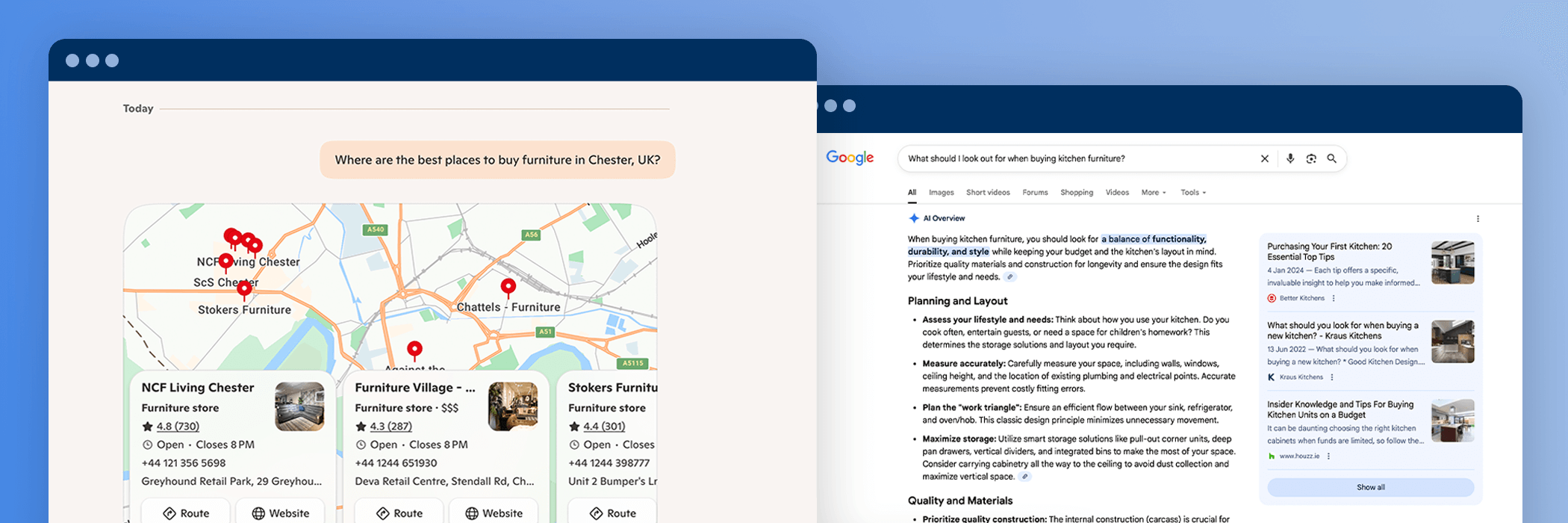Click the houzz.ie article thumbnail
Screen dimensions: 1568x523
(x=1452, y=420)
